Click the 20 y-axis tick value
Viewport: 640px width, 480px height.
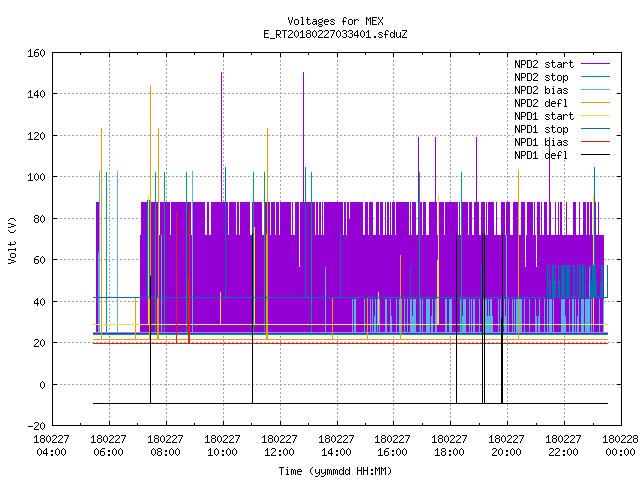(x=39, y=343)
